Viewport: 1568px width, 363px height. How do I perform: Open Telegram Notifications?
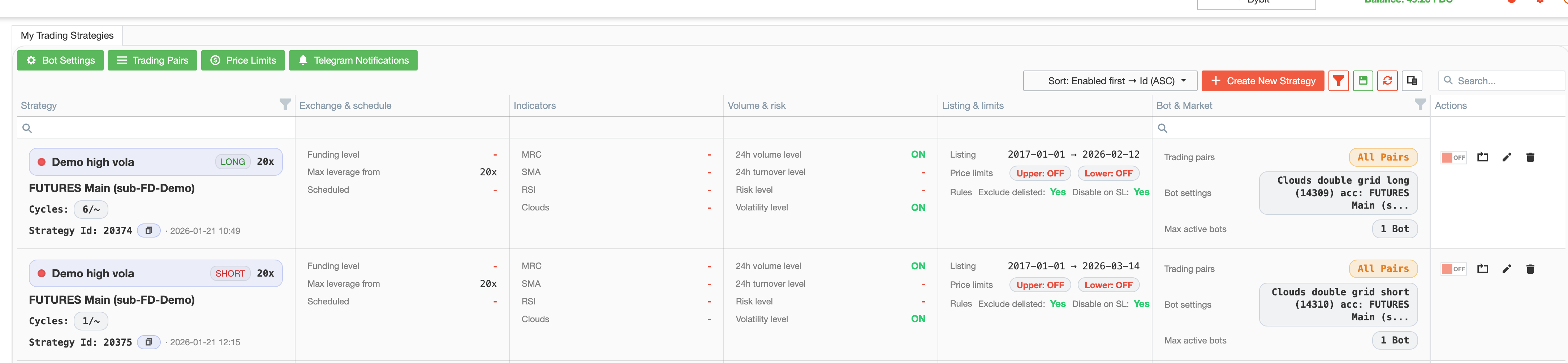point(353,60)
